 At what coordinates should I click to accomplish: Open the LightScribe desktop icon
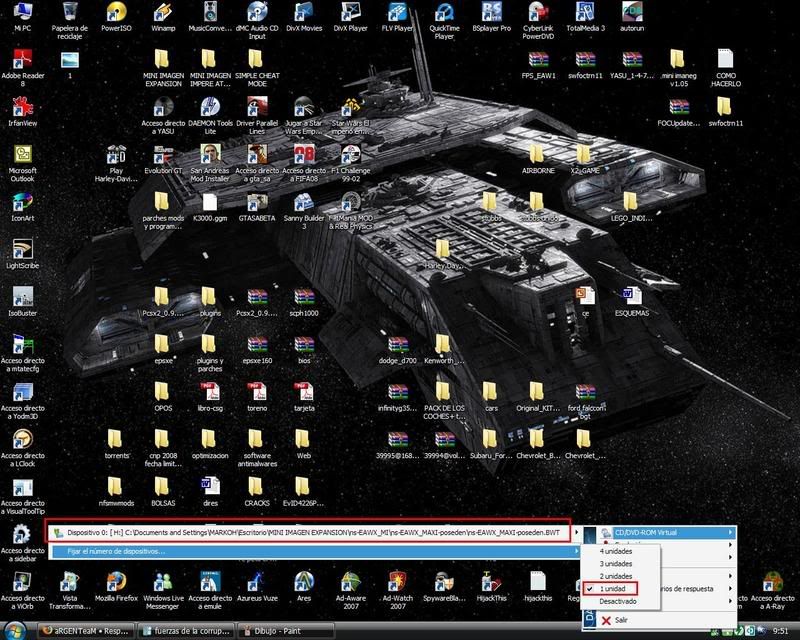tap(22, 254)
